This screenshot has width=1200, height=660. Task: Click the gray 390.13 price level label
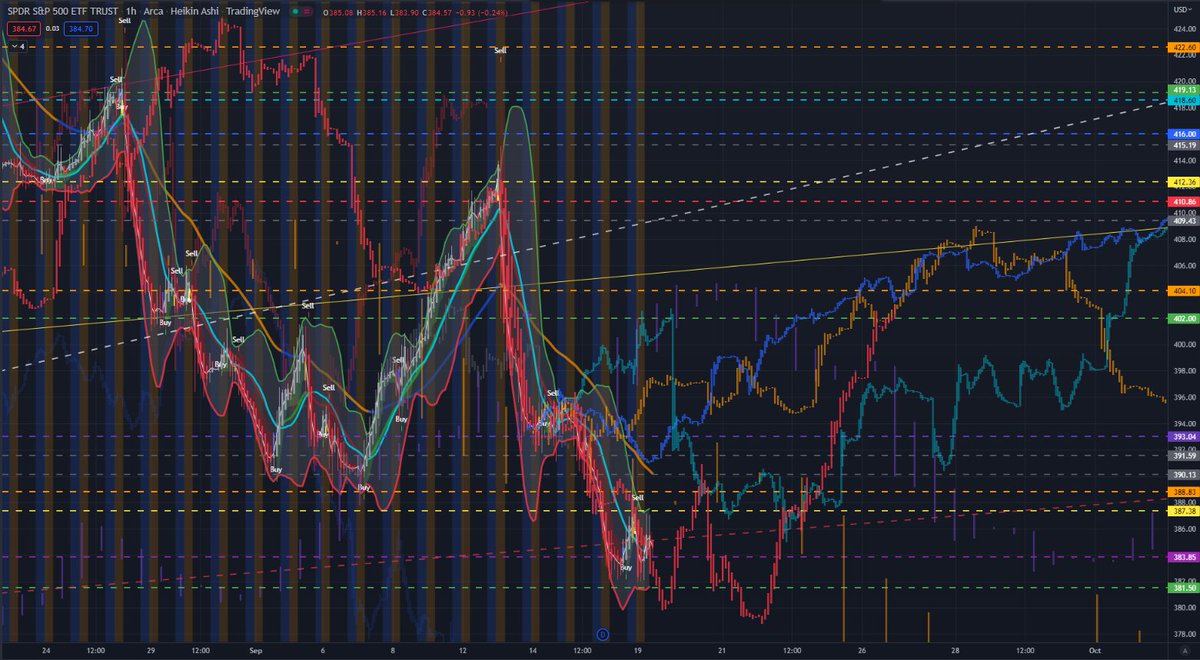tap(1183, 474)
